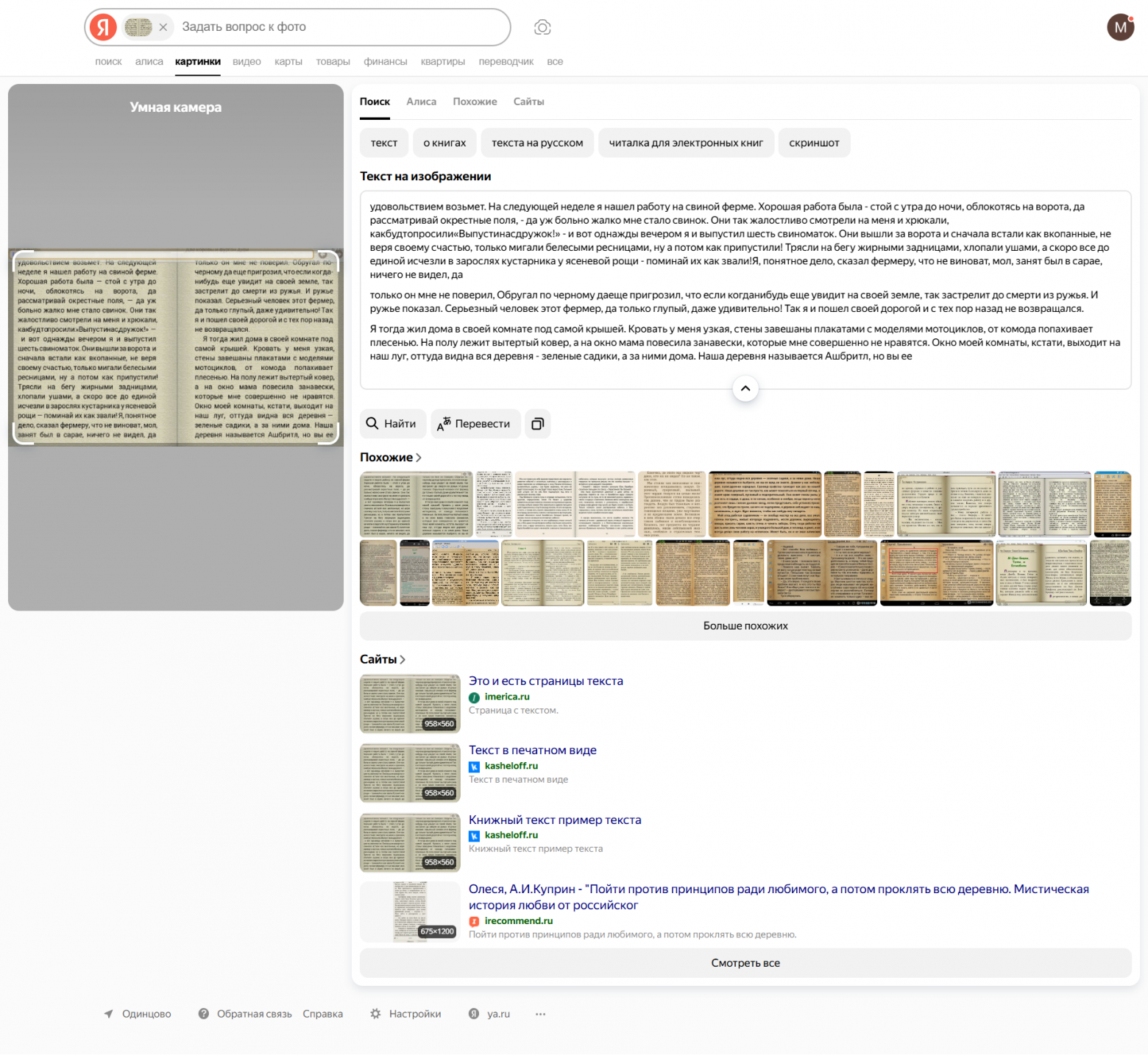
Task: Go to 'финансы' service
Action: pyautogui.click(x=386, y=62)
